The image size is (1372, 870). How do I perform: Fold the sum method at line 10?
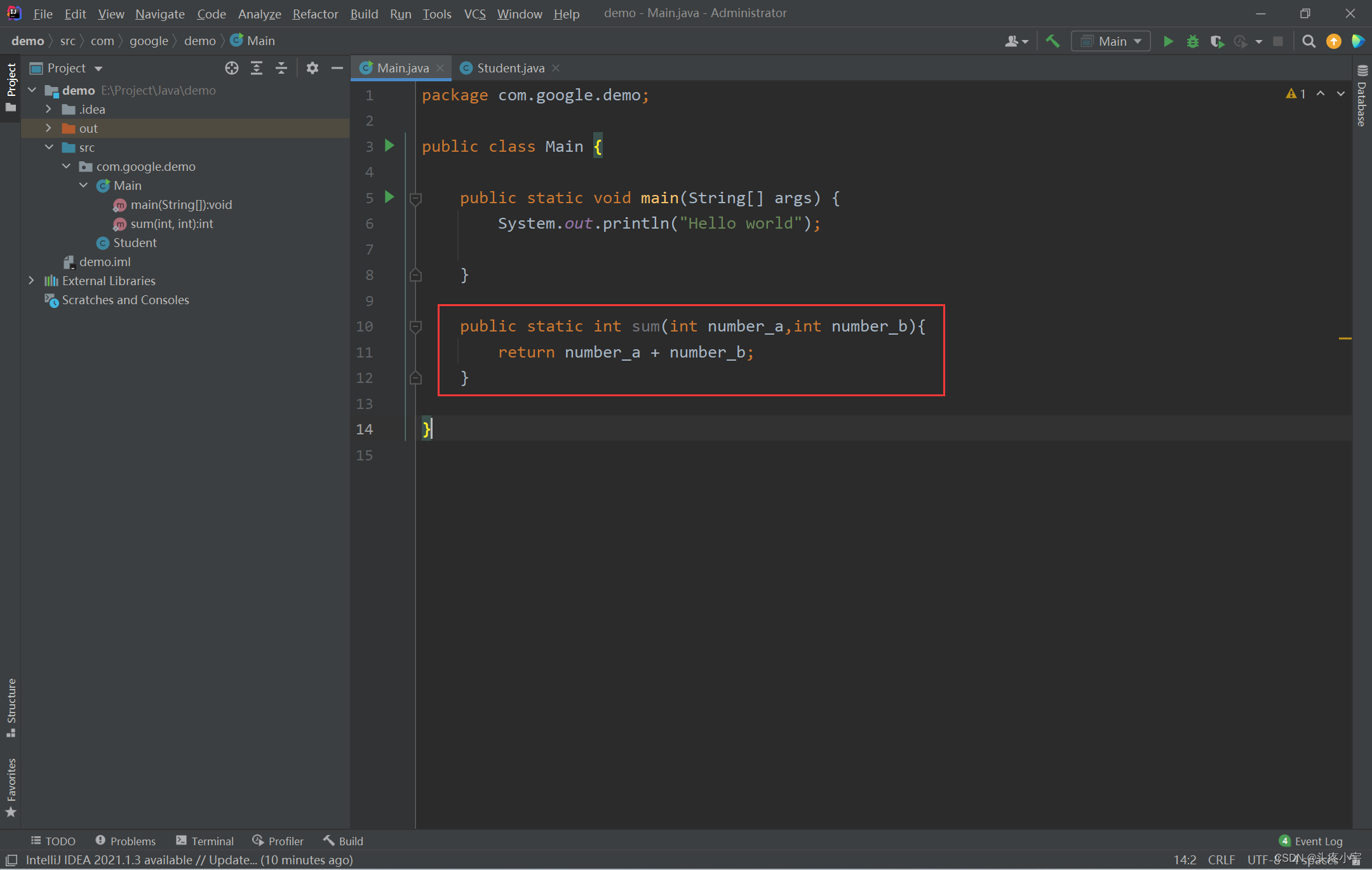click(x=415, y=326)
